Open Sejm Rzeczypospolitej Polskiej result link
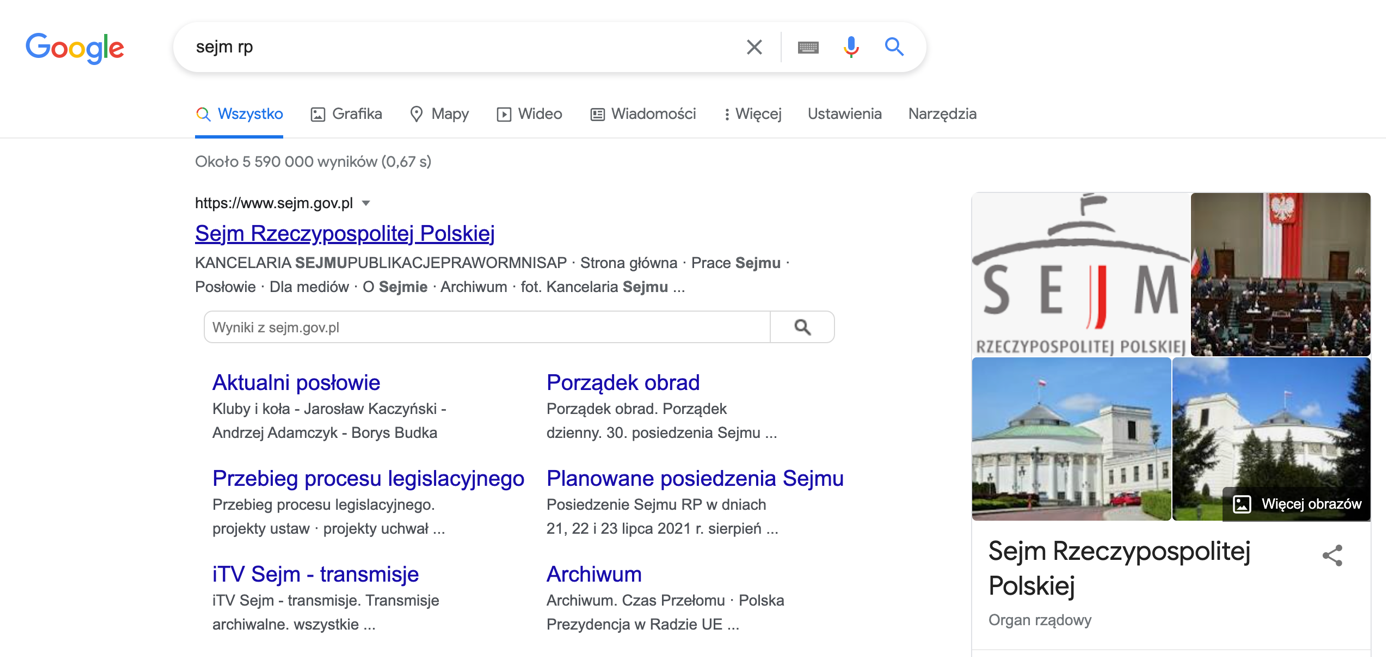 345,233
